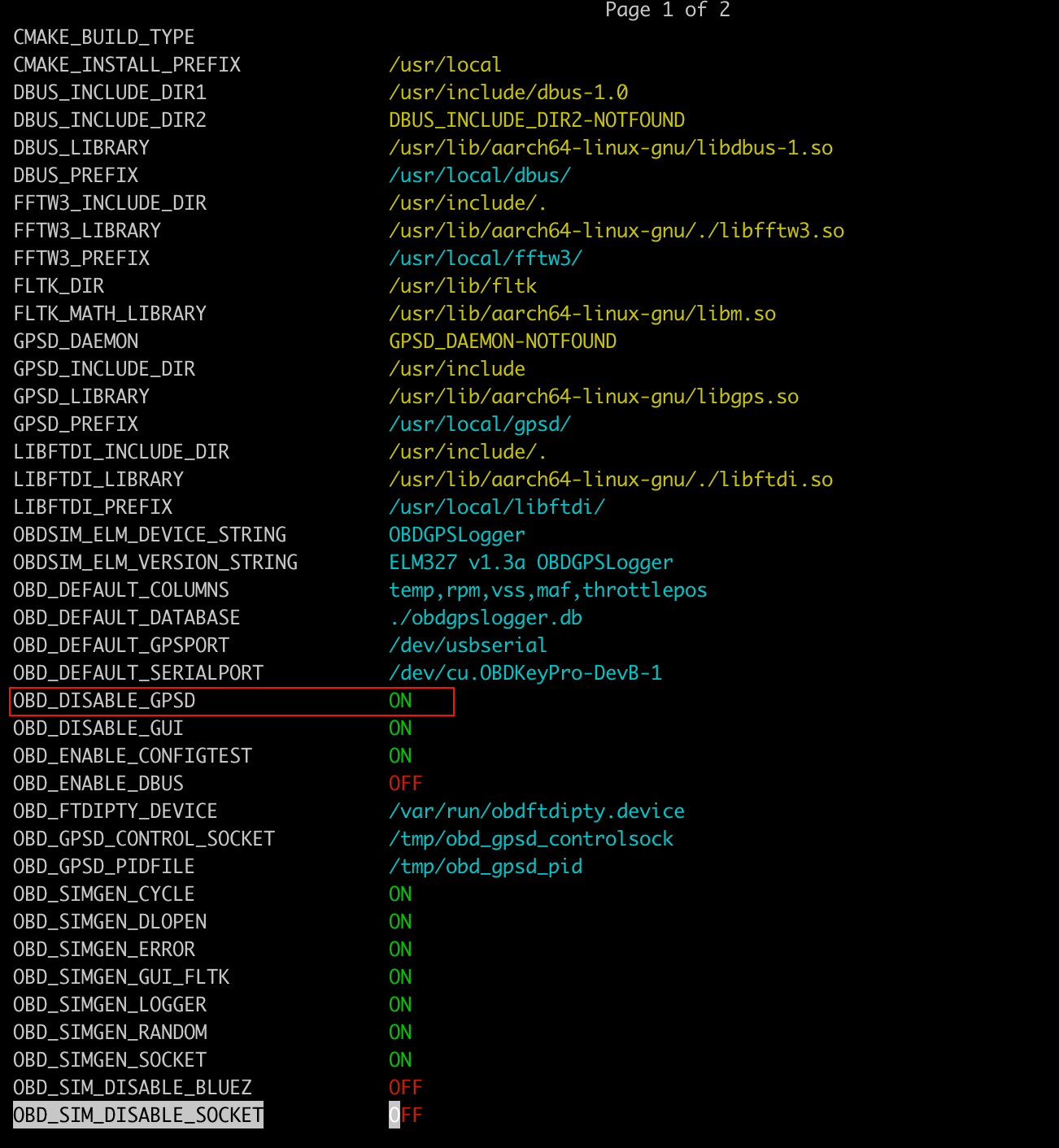
Task: Click the CMAKE_INSTALL_PREFIX /usr/local value
Action: coord(445,65)
